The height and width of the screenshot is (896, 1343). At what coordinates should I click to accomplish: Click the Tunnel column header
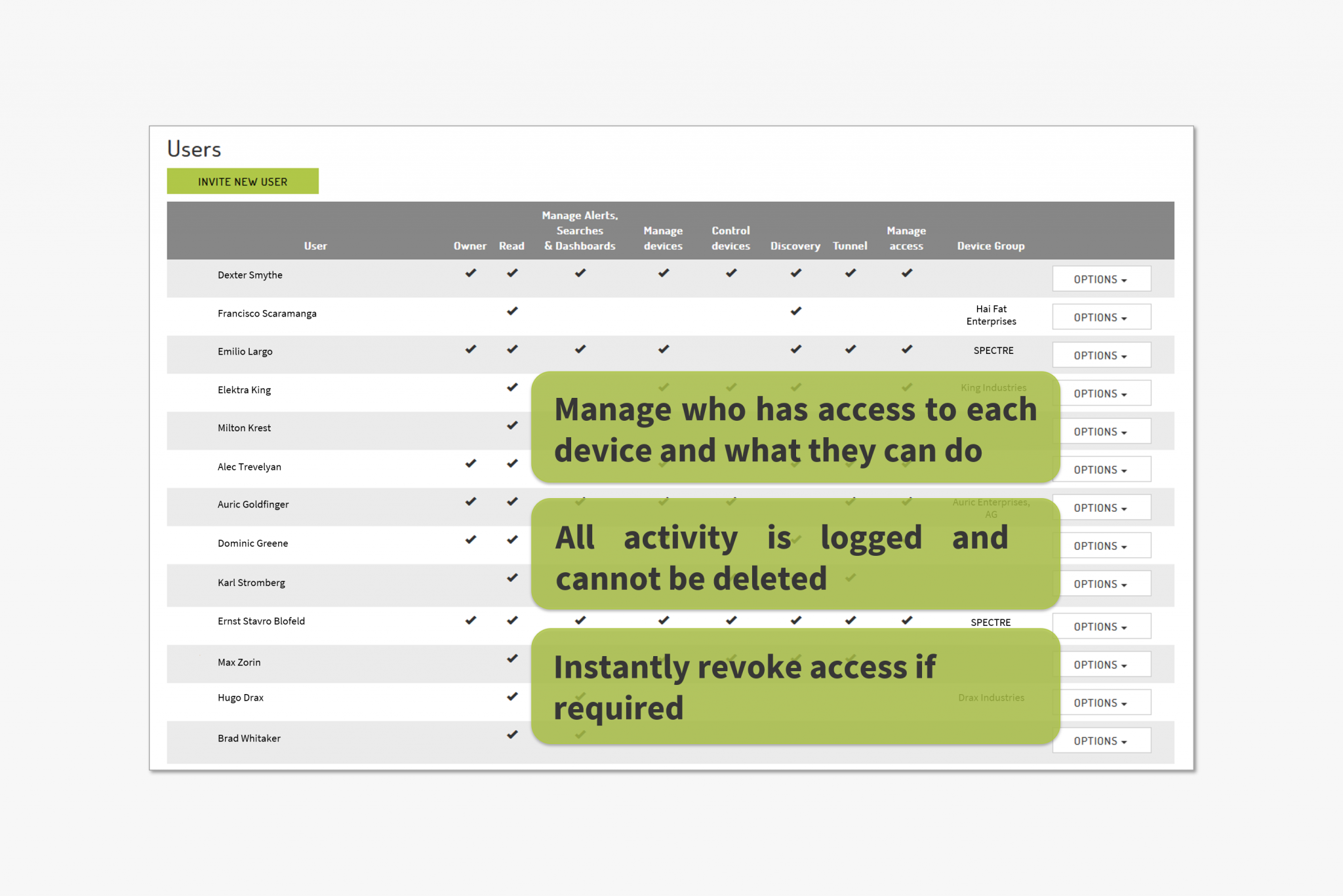point(850,246)
